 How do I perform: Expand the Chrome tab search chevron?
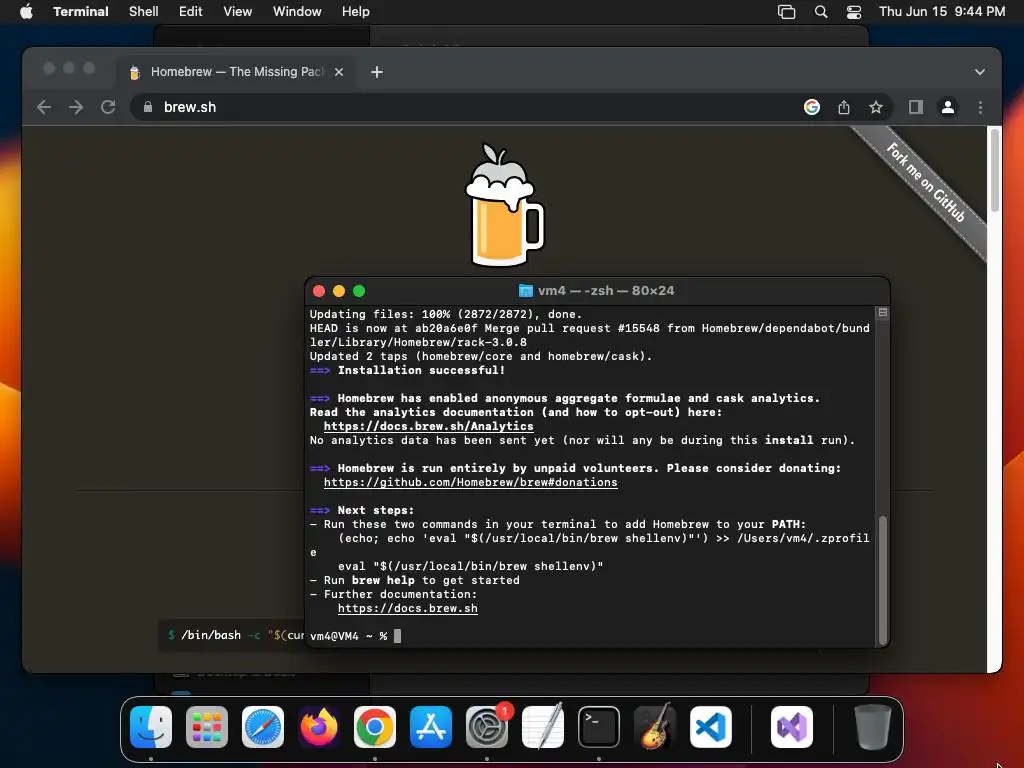click(980, 72)
